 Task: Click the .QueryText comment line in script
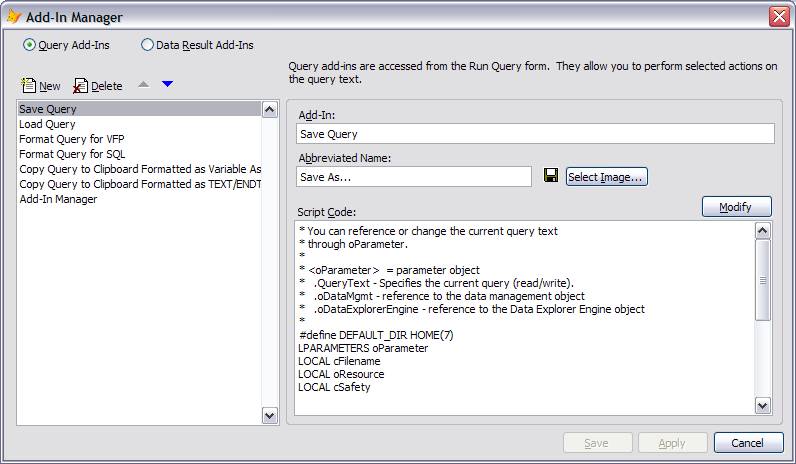pos(437,283)
